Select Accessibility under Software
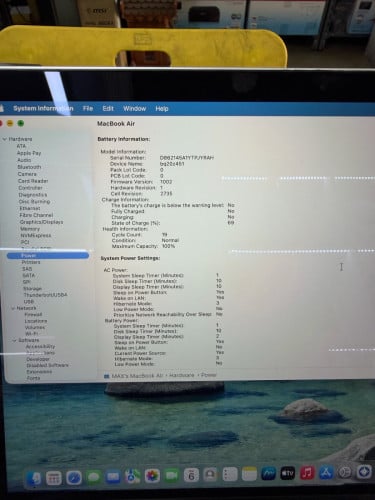Image resolution: width=375 pixels, height=500 pixels. click(41, 347)
